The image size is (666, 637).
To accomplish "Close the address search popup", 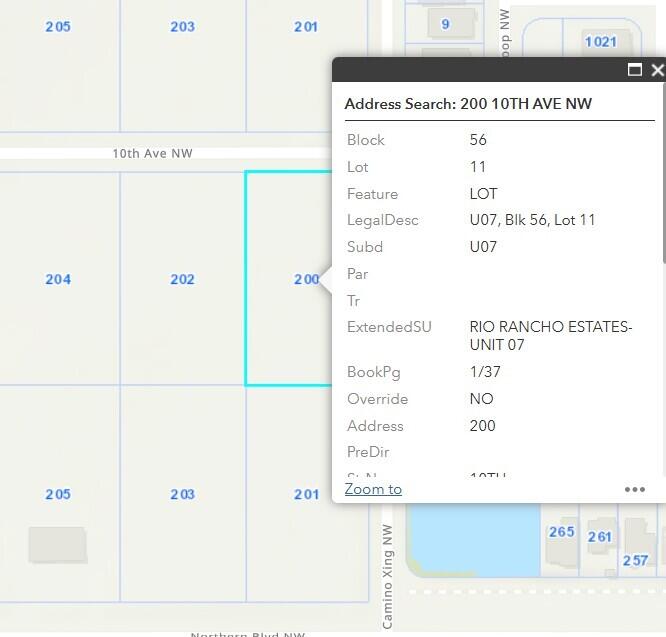I will click(657, 69).
